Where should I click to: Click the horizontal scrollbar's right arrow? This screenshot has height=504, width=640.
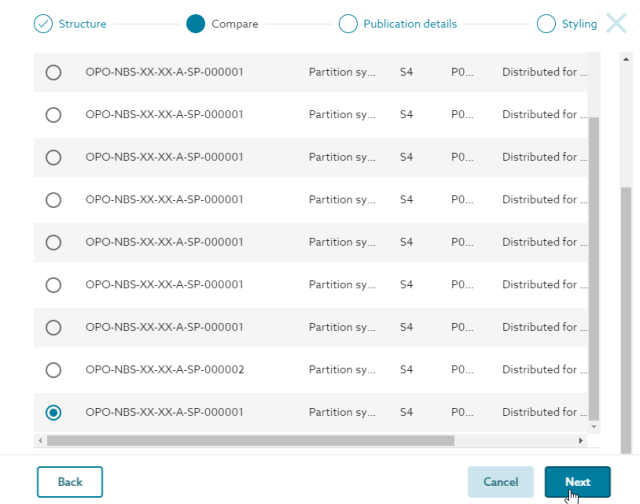pyautogui.click(x=580, y=441)
